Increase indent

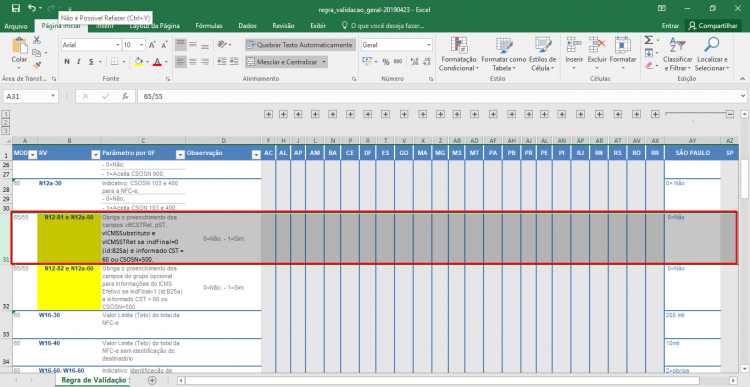(233, 62)
